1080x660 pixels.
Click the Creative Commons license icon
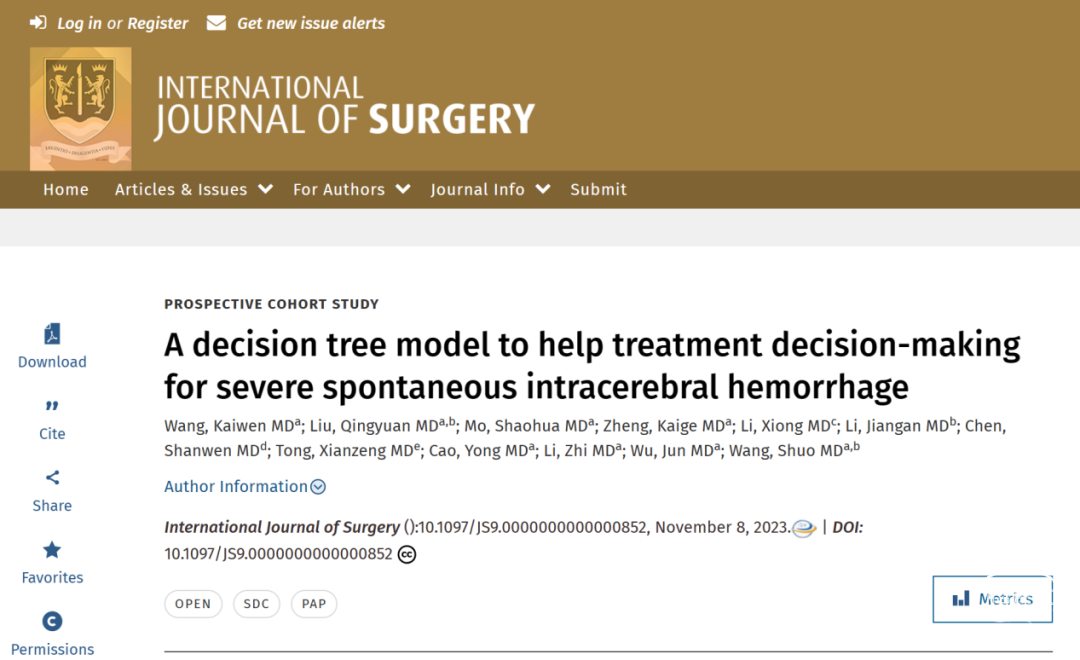tap(407, 554)
